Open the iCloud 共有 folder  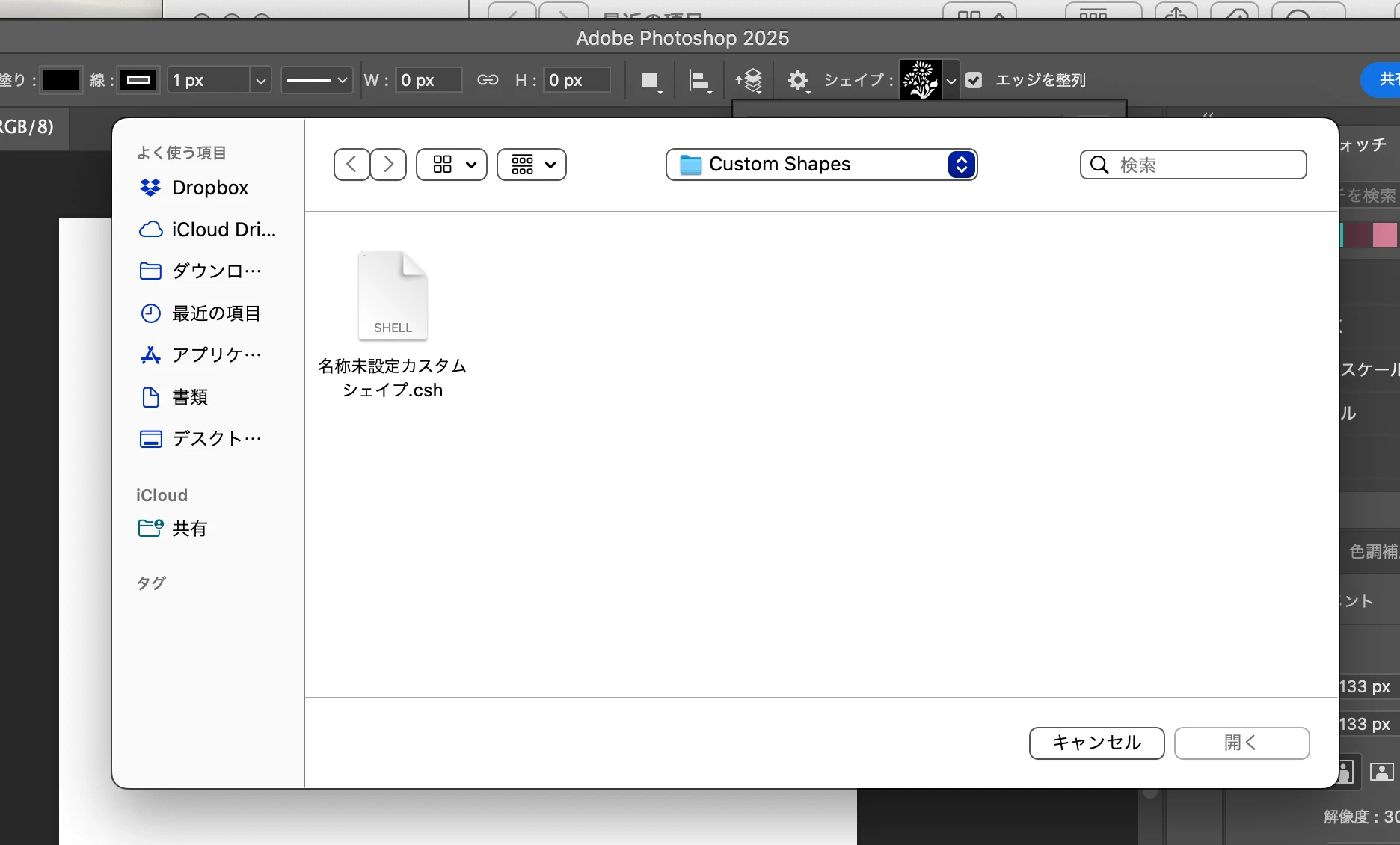(x=173, y=529)
